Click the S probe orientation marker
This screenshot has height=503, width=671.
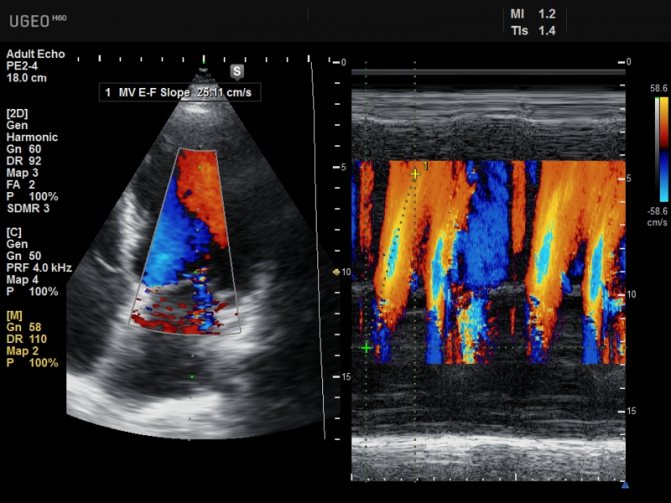click(237, 71)
